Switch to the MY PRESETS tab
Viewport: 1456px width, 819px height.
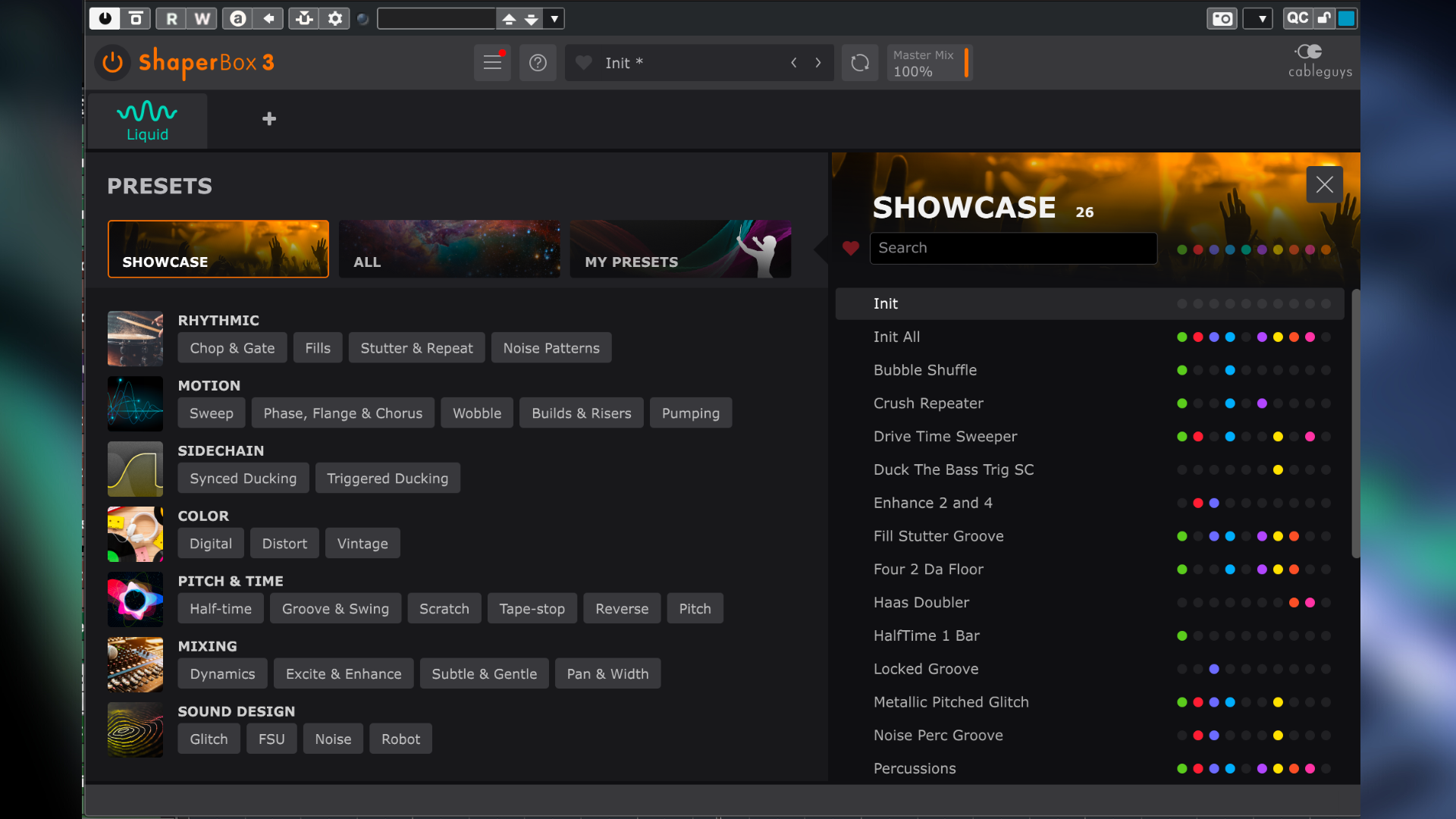pos(680,249)
